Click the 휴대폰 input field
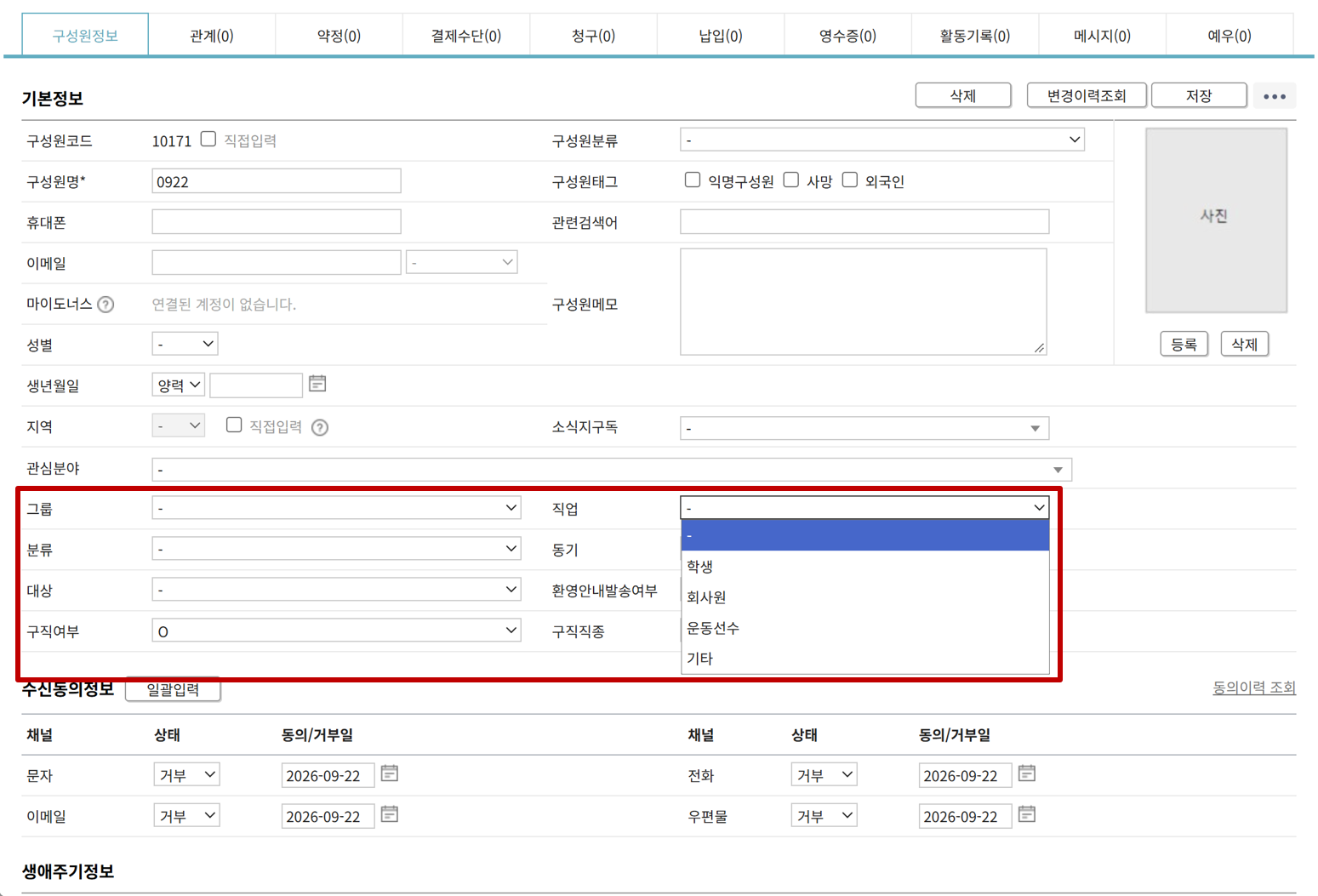Viewport: 1318px width, 896px height. pos(277,222)
